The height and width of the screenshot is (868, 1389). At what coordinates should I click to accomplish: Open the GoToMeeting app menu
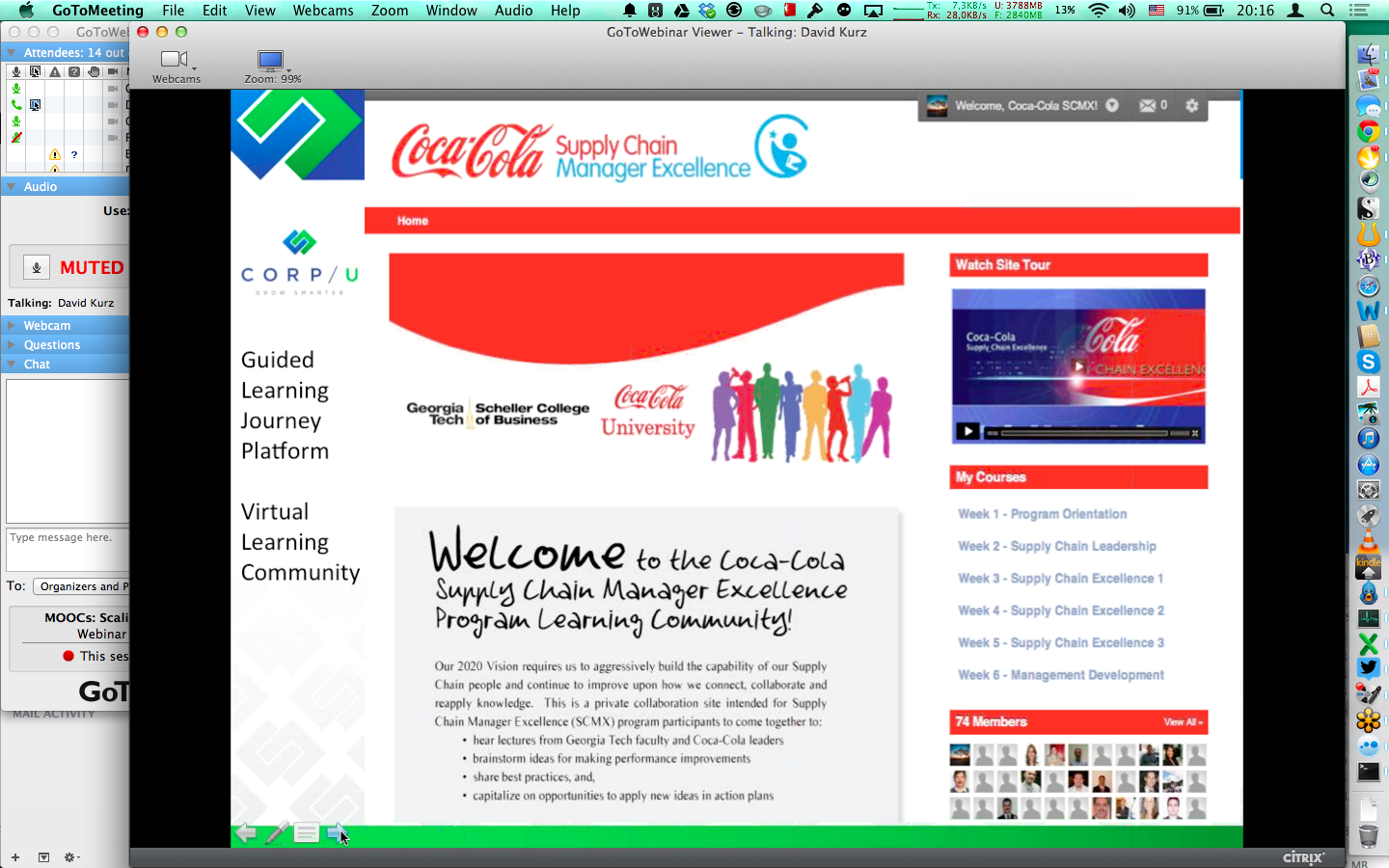tap(97, 11)
